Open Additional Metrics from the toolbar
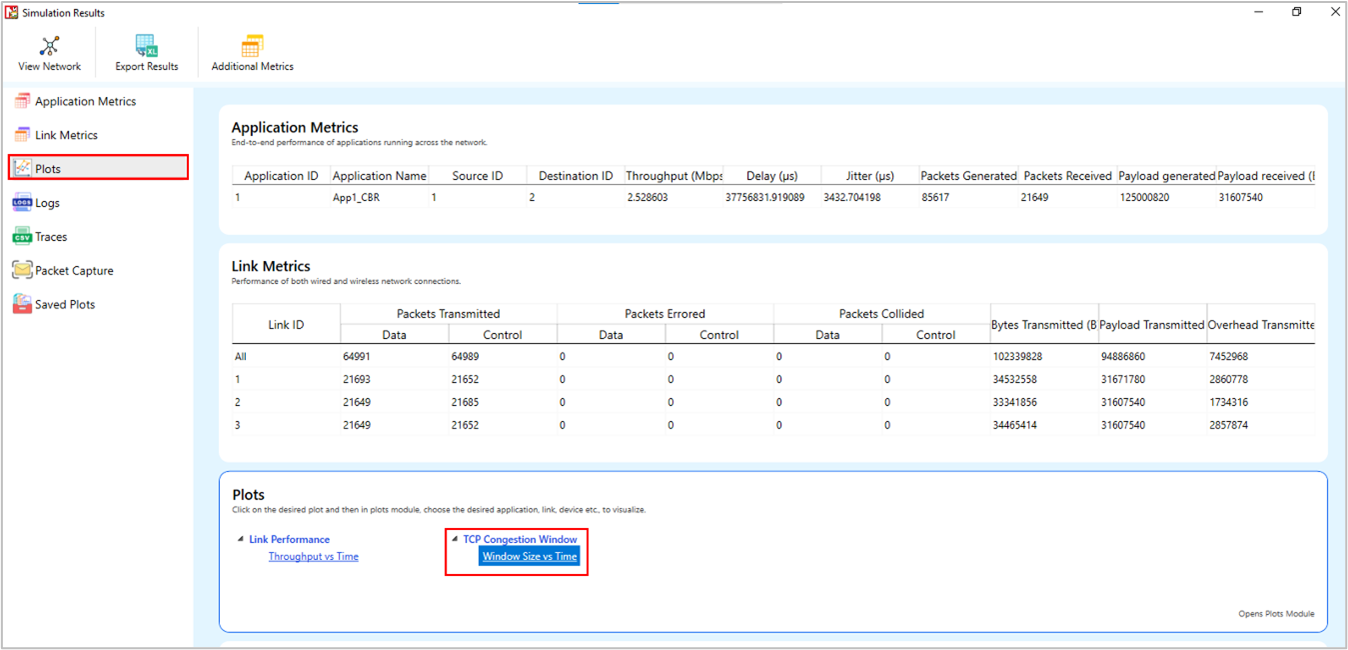Viewport: 1348px width, 650px height. coord(252,46)
